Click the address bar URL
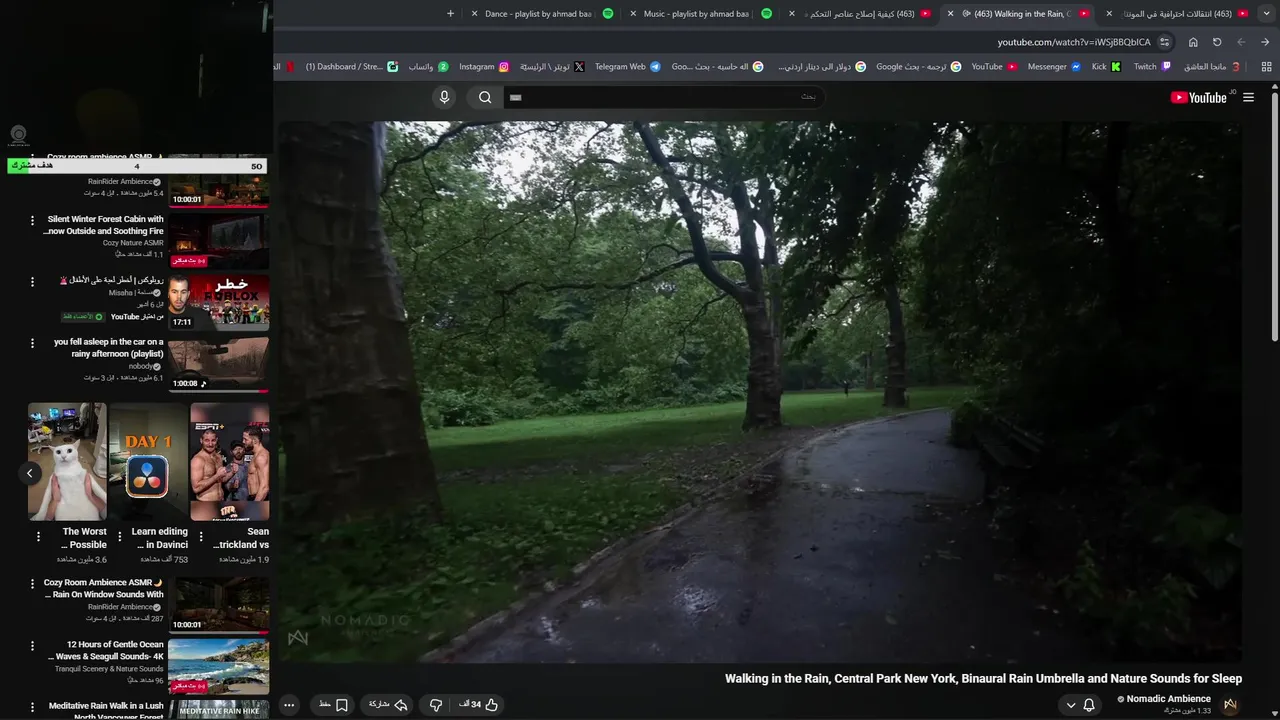 point(1074,42)
